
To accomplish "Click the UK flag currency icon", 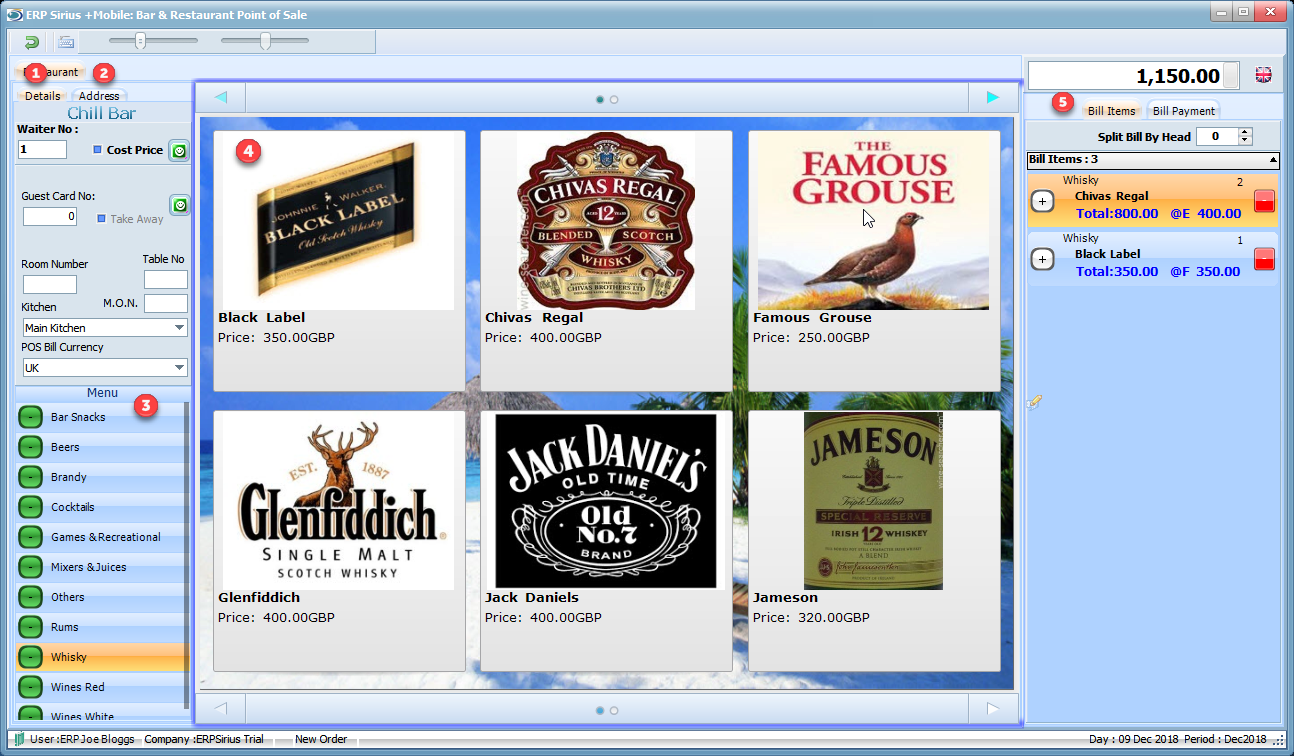I will (x=1264, y=75).
